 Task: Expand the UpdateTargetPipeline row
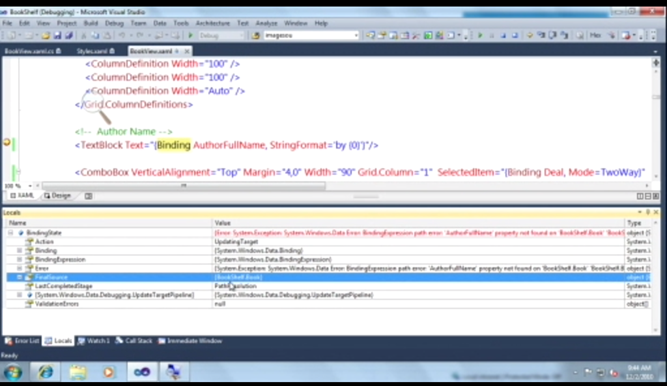coord(19,295)
